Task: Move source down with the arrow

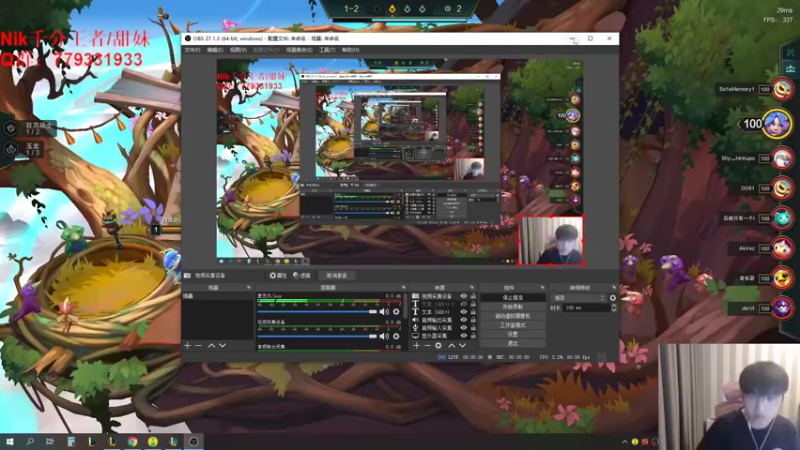Action: coord(462,345)
